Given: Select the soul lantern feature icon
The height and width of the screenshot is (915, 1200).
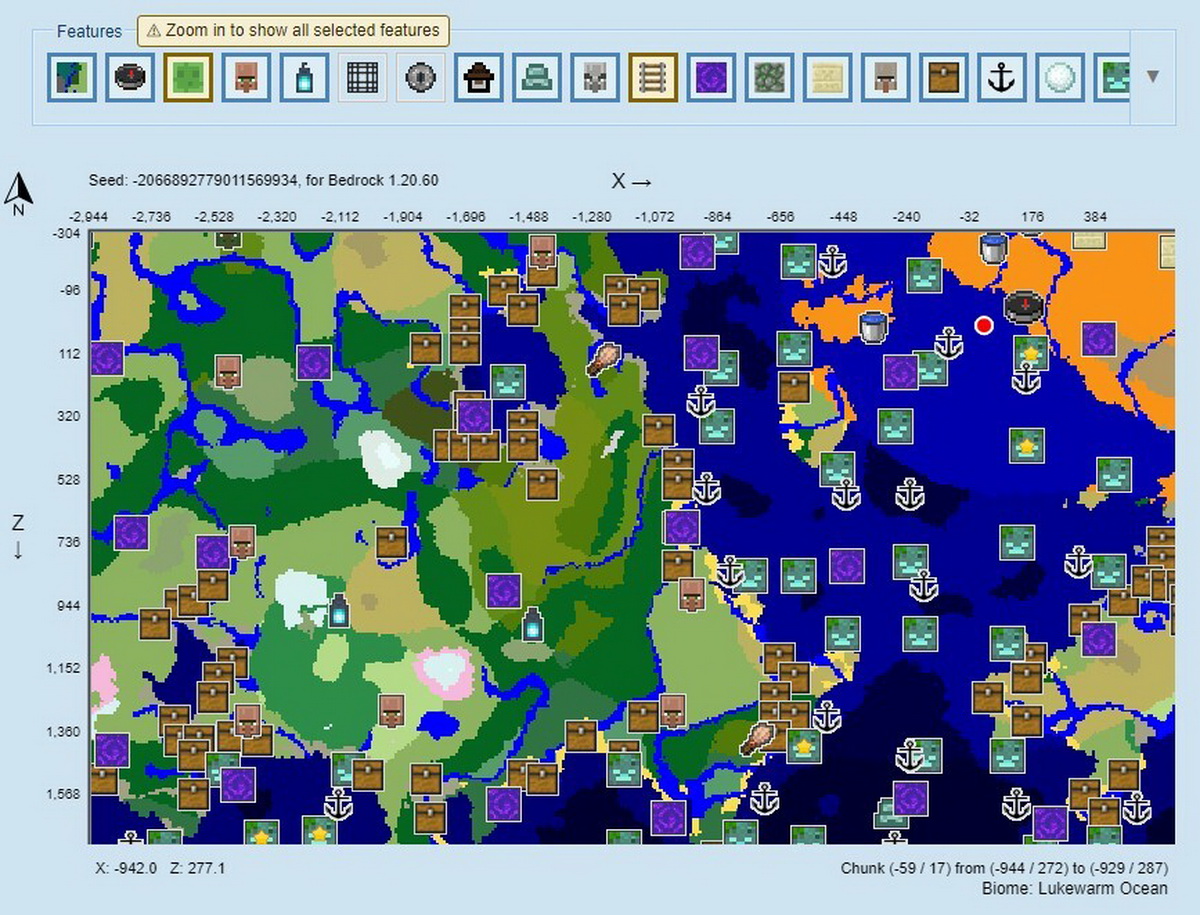Looking at the screenshot, I should click(303, 77).
